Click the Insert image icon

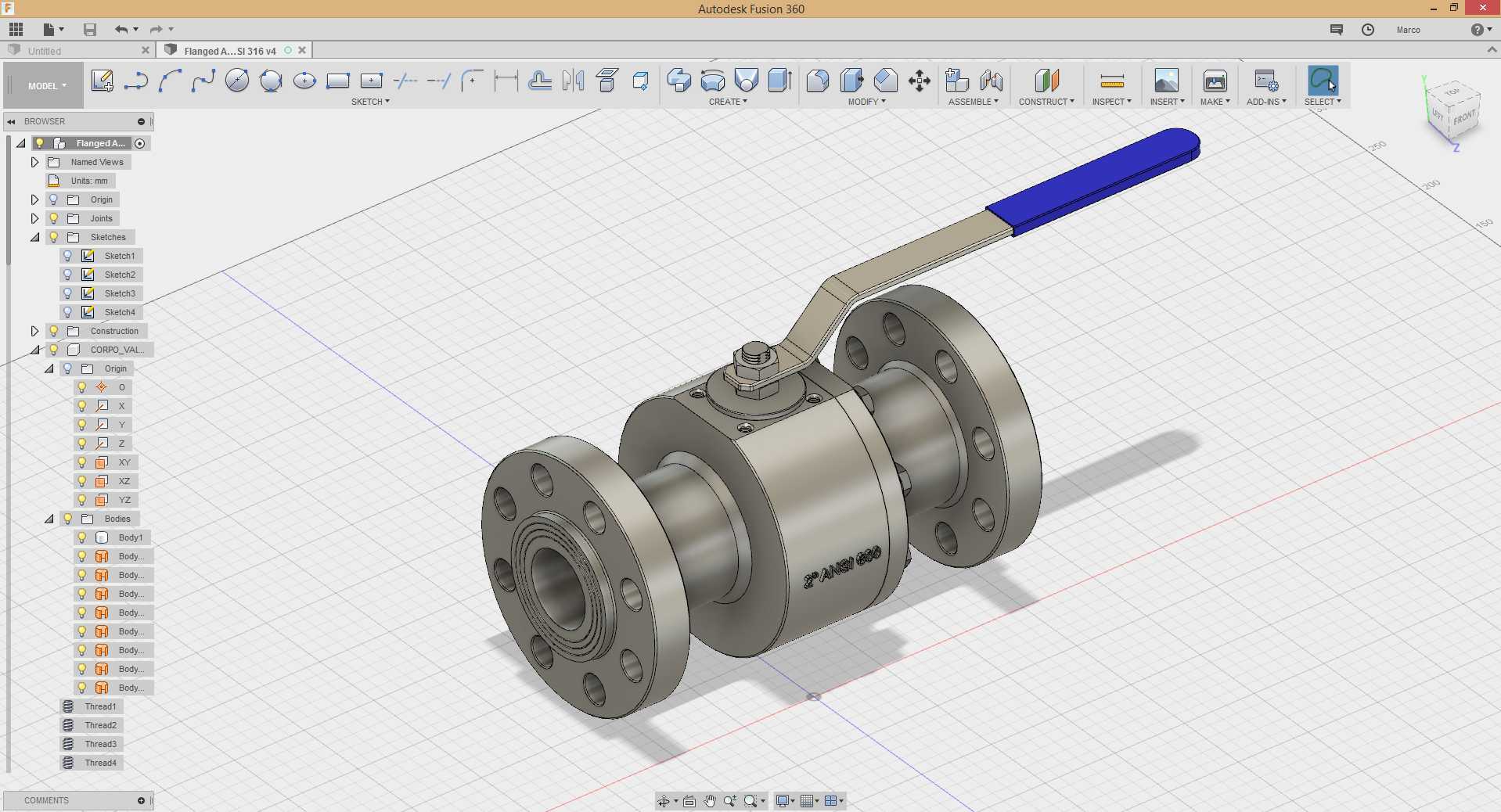(1166, 81)
